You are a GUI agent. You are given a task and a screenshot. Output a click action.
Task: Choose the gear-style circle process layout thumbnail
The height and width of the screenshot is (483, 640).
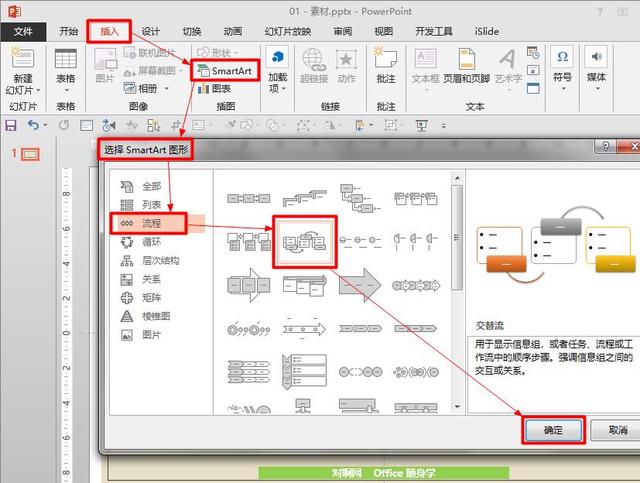pos(249,329)
